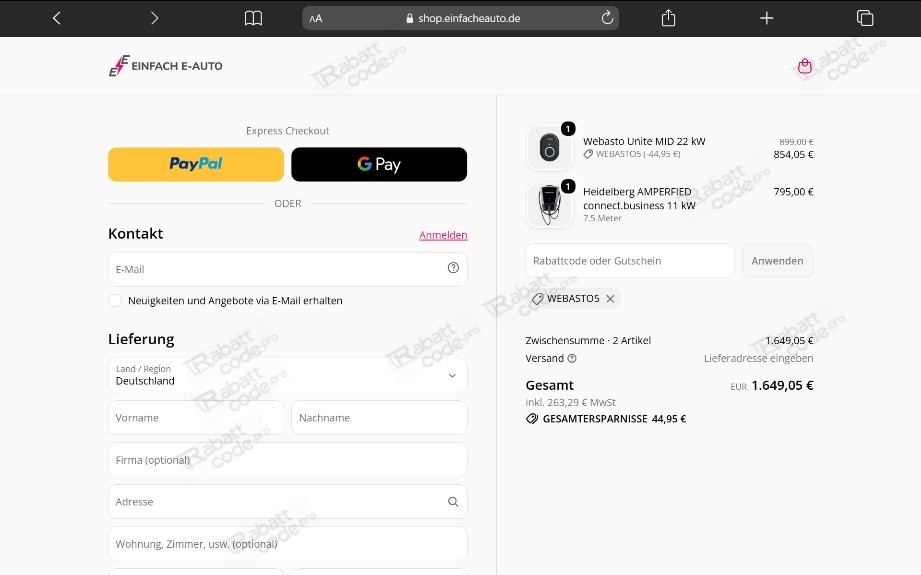Click the Heidelberg AMPERFIED connect.business product name
Screen dimensions: 921x575
click(639, 199)
